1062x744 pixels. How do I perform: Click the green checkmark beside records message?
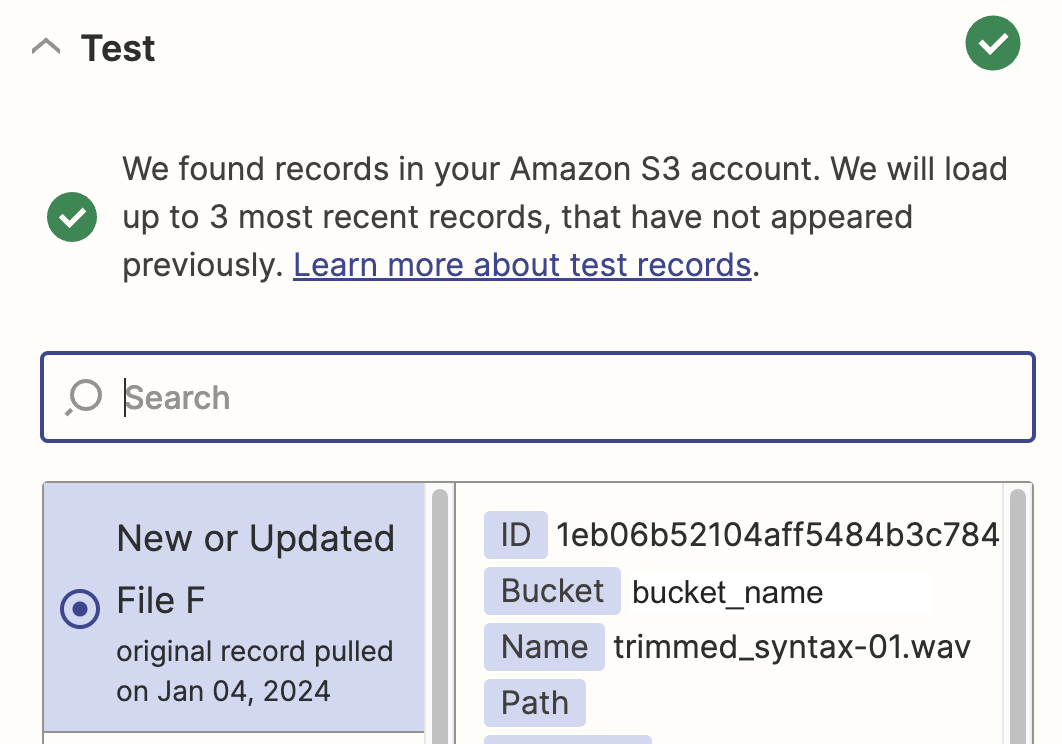72,217
